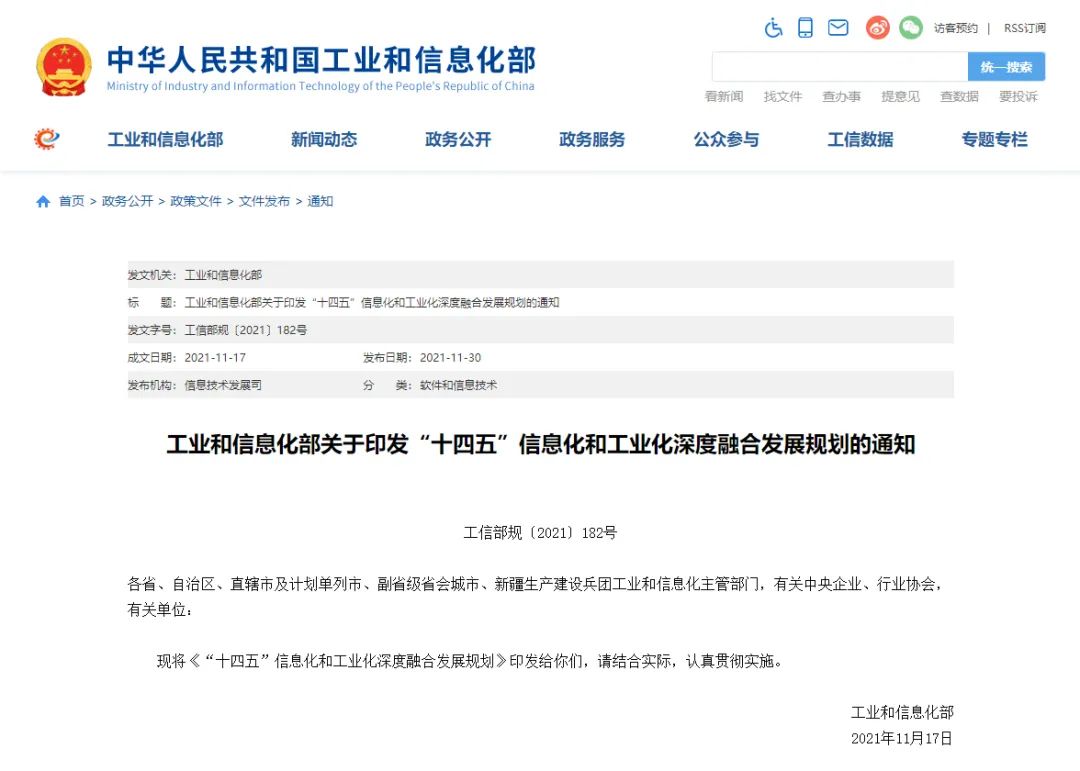Click the 发文机关 value 工业和信息化部
This screenshot has height=771, width=1080.
pos(223,275)
